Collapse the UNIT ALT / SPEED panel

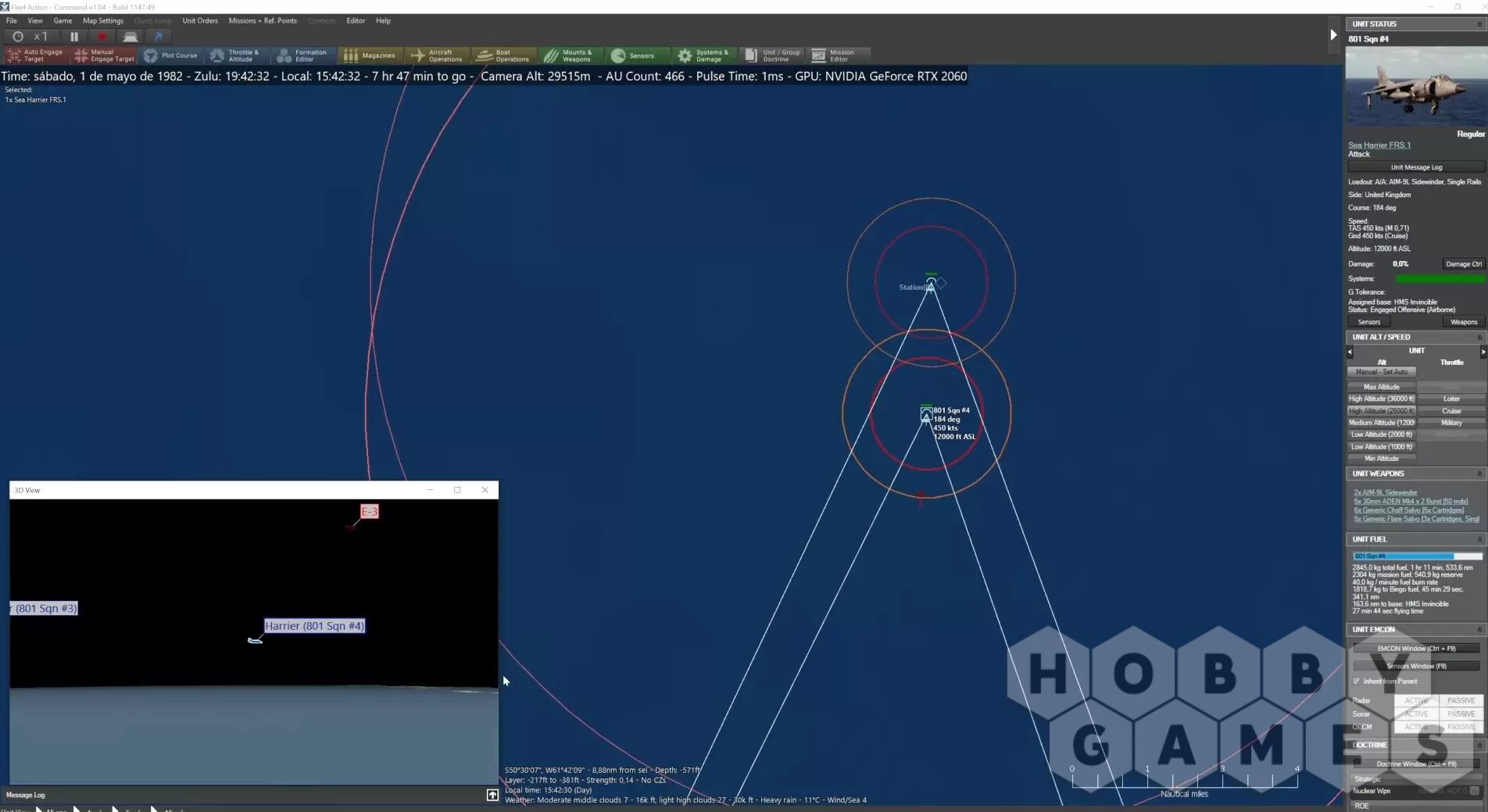click(x=1479, y=338)
